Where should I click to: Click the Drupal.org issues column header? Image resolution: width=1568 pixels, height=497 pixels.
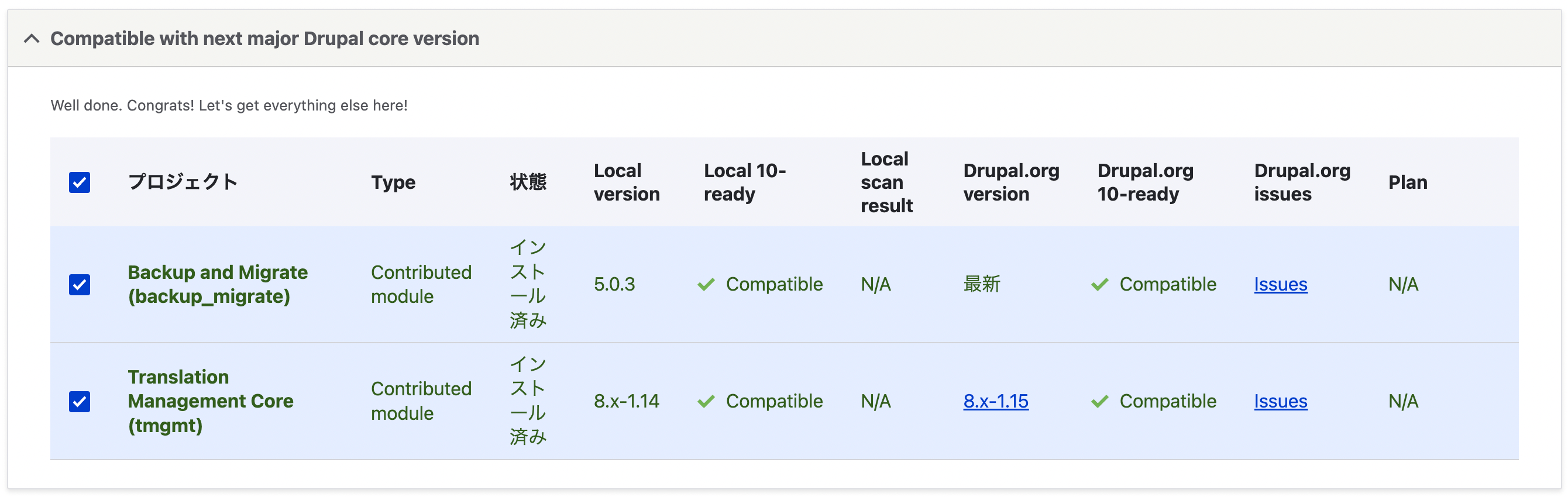tap(1302, 182)
